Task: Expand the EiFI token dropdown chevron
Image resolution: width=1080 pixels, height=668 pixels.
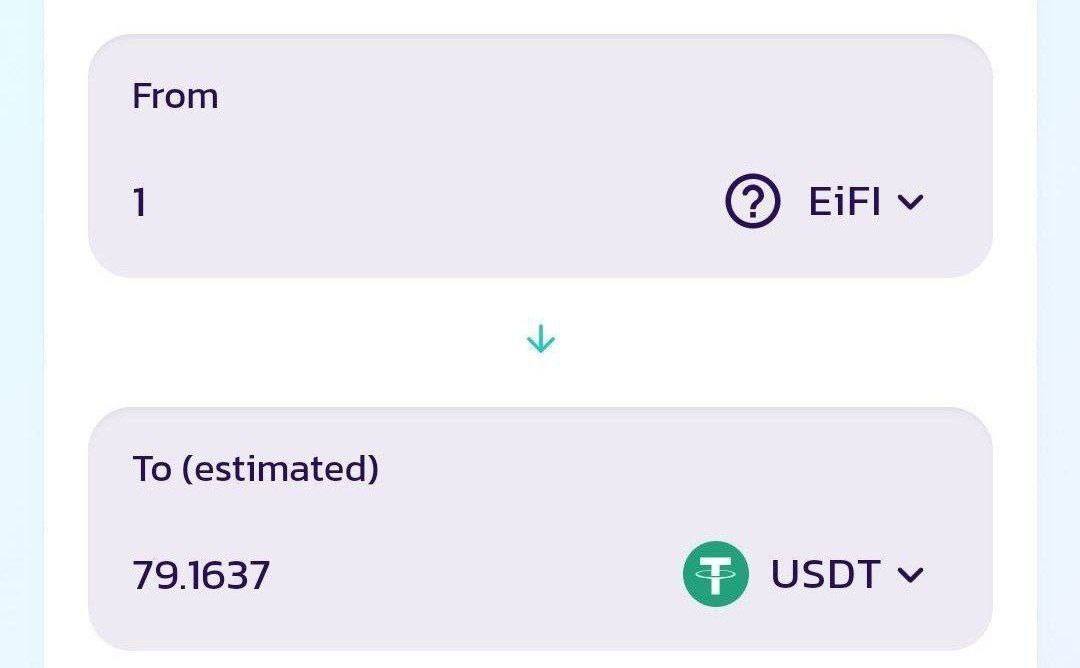Action: tap(910, 202)
